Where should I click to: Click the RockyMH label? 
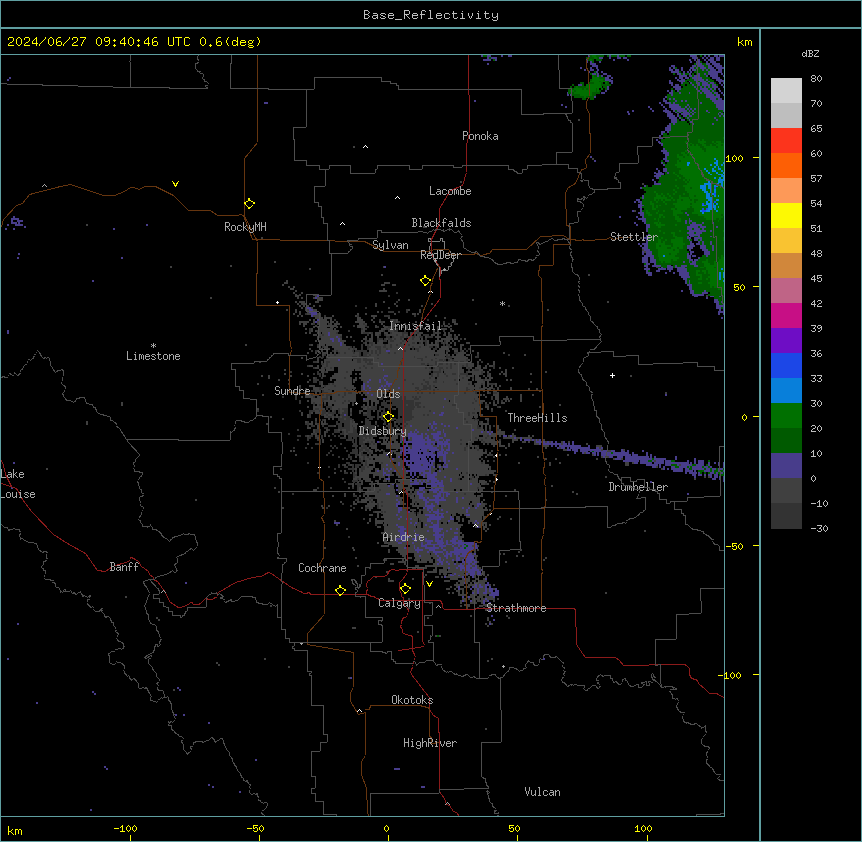click(245, 227)
